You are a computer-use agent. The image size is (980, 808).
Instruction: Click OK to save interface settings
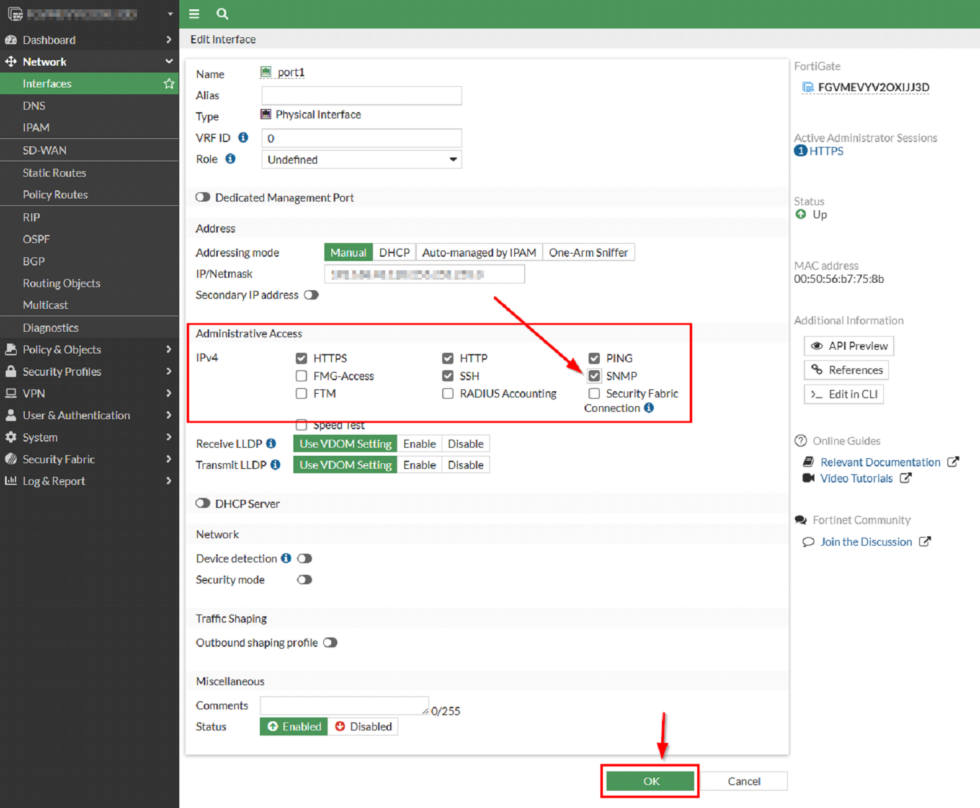[650, 781]
